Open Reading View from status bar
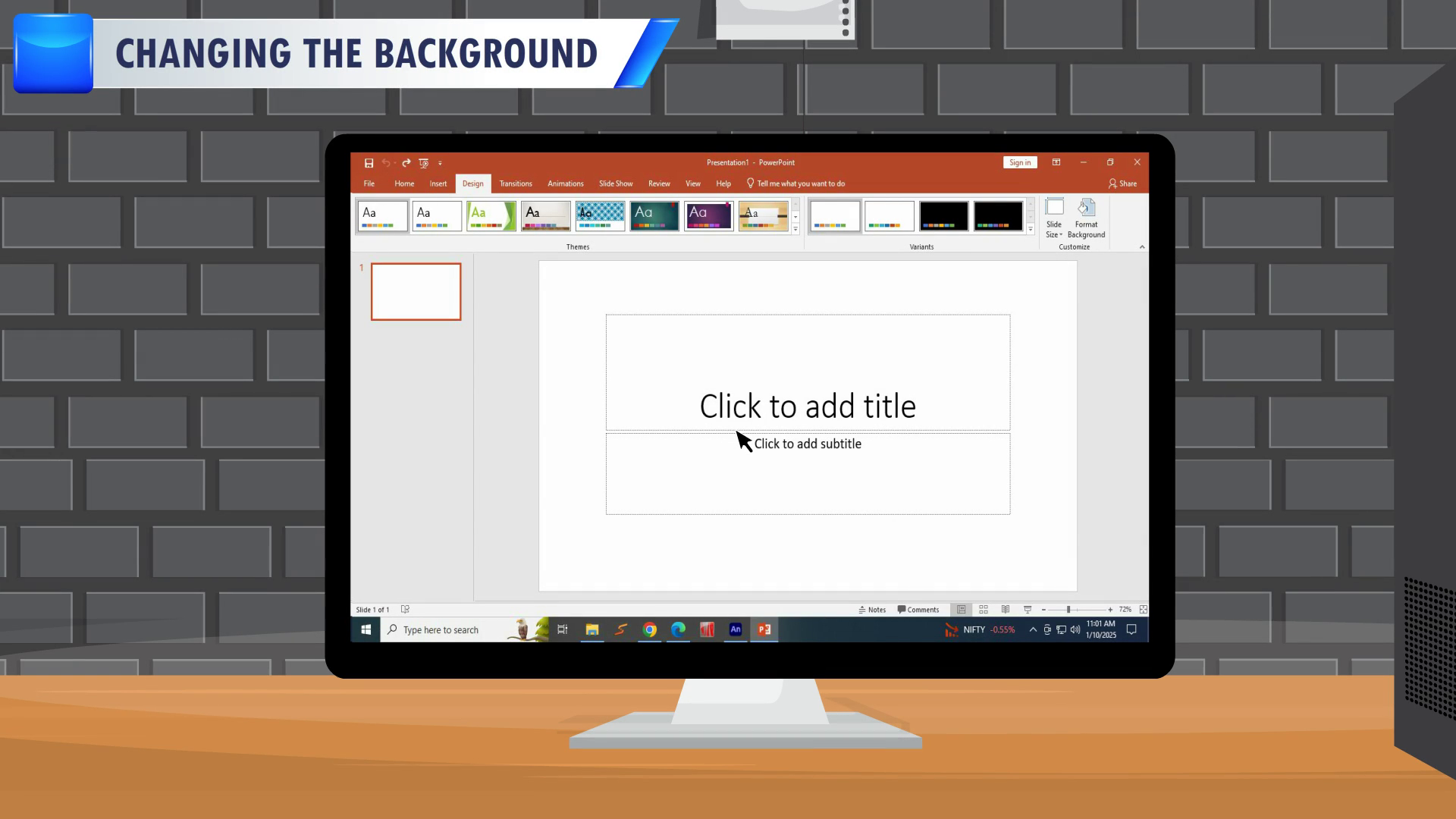This screenshot has height=819, width=1456. pyautogui.click(x=1006, y=610)
